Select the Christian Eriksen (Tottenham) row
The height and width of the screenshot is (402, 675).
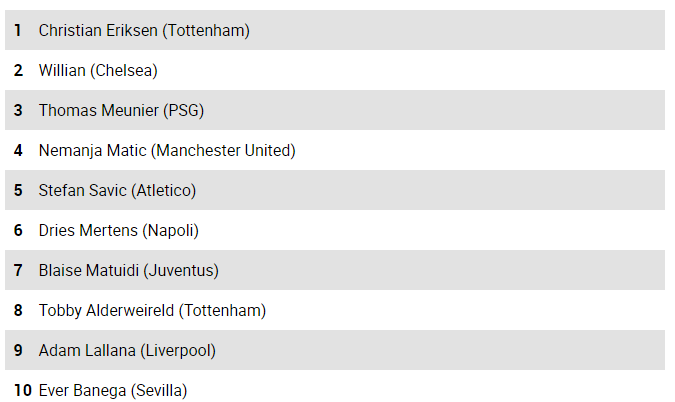pyautogui.click(x=335, y=30)
